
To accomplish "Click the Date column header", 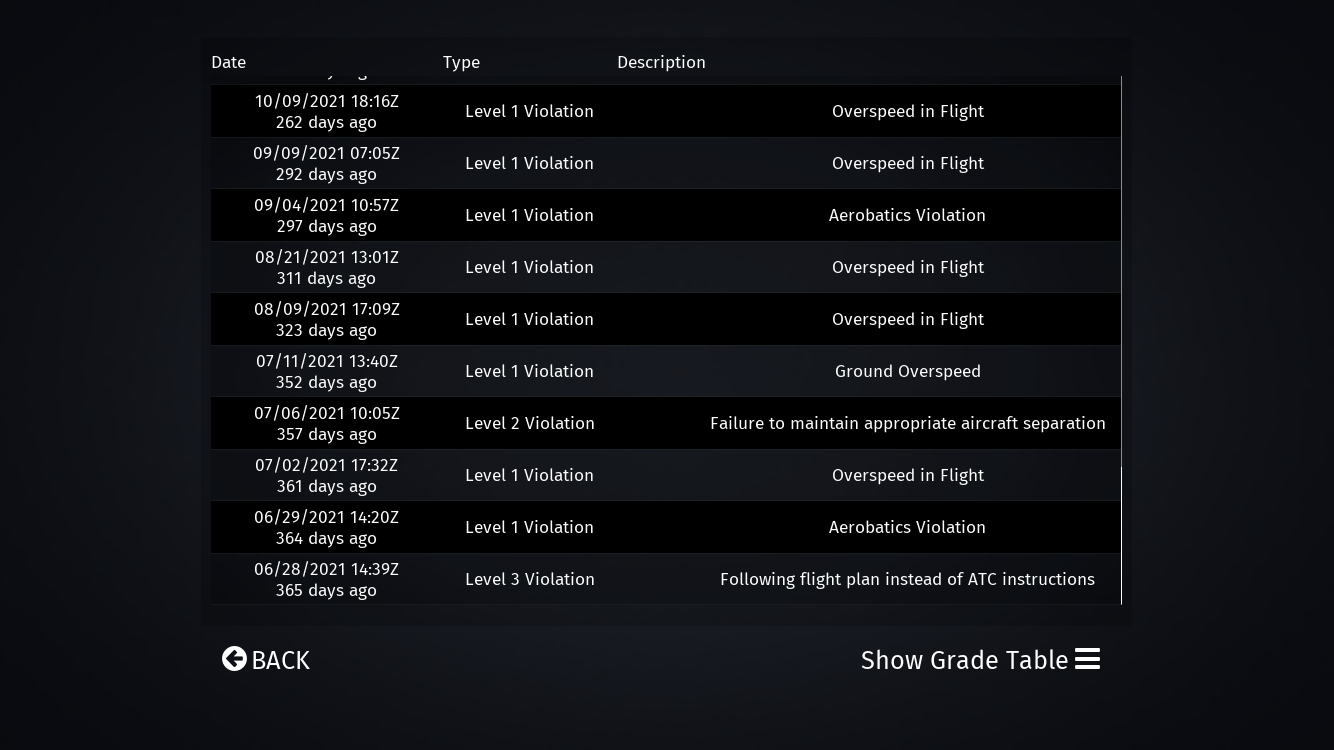I will pos(228,62).
